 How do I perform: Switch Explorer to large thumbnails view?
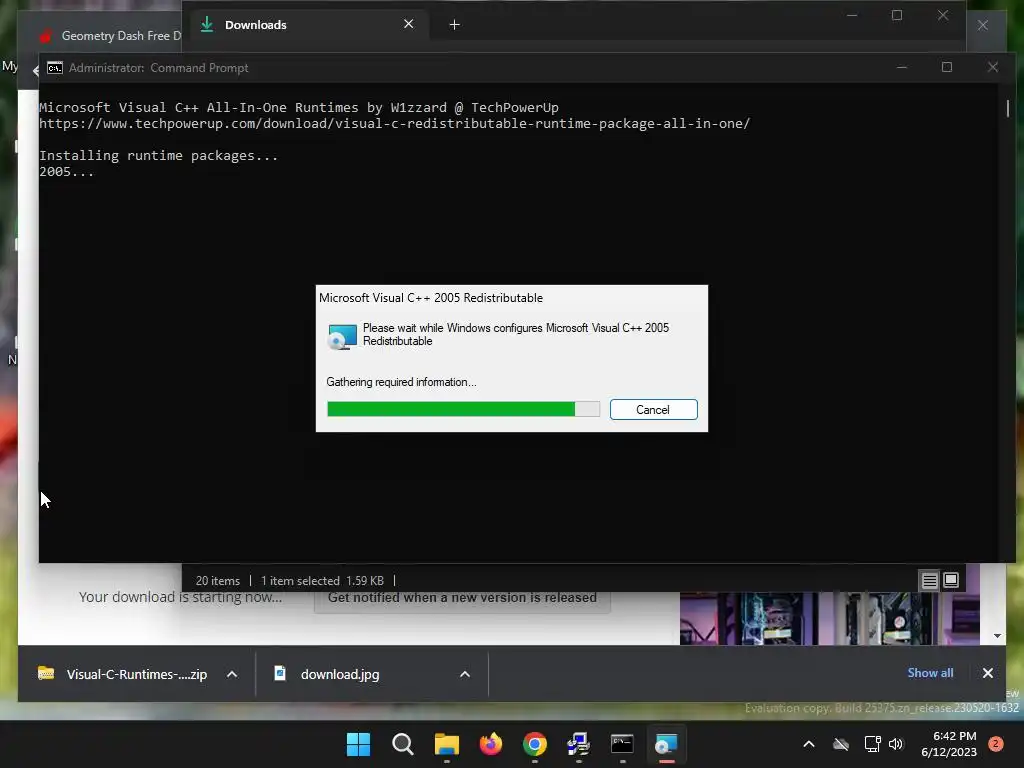[x=951, y=580]
